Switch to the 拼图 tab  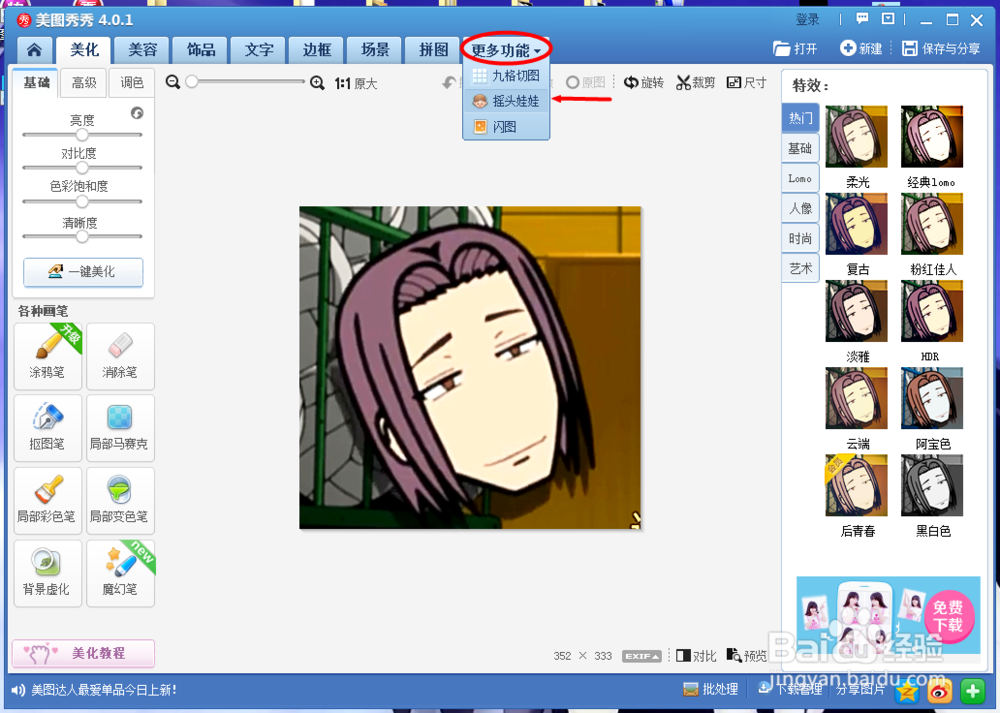click(x=433, y=50)
